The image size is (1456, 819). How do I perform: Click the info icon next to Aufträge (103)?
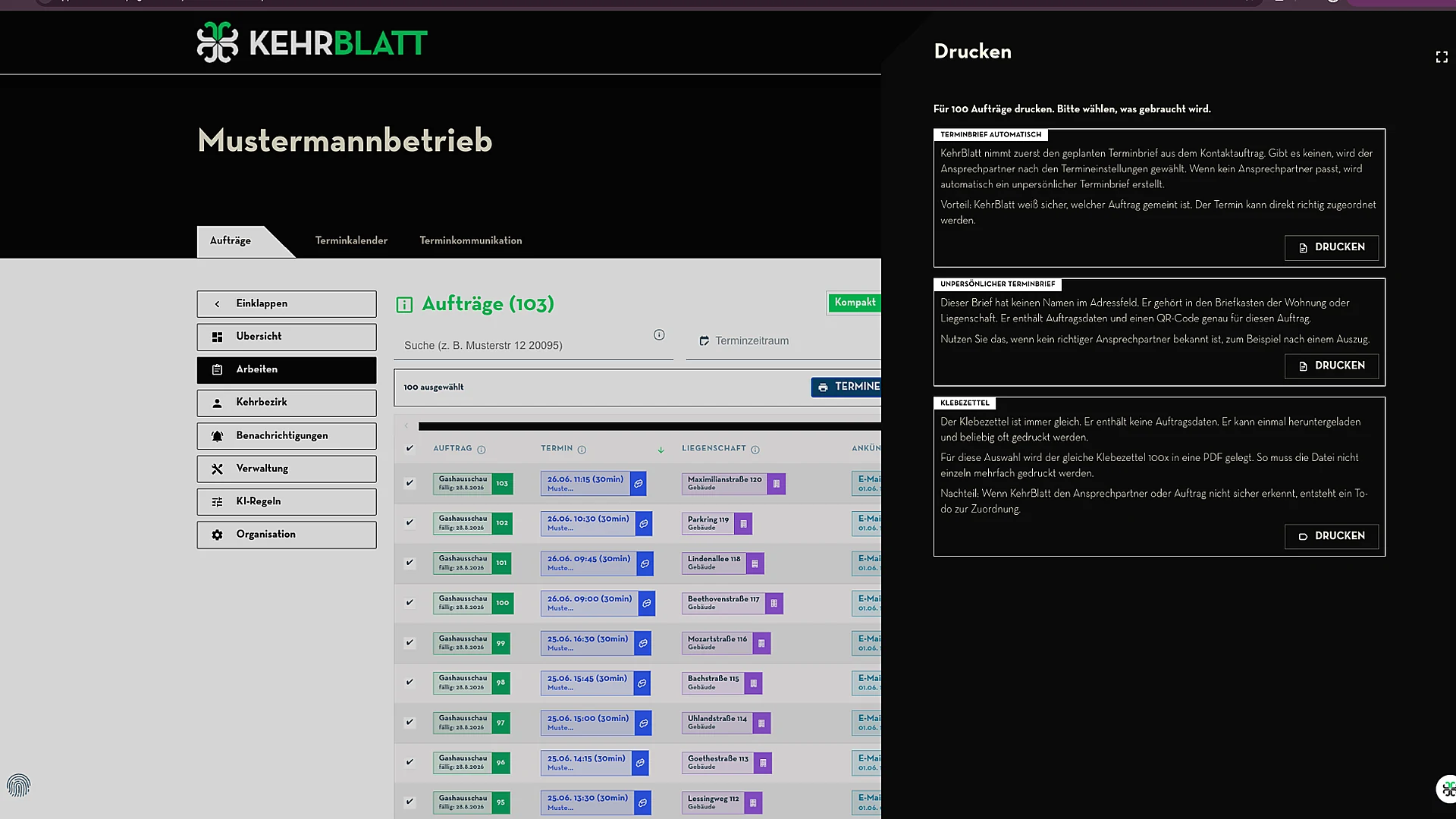point(404,305)
